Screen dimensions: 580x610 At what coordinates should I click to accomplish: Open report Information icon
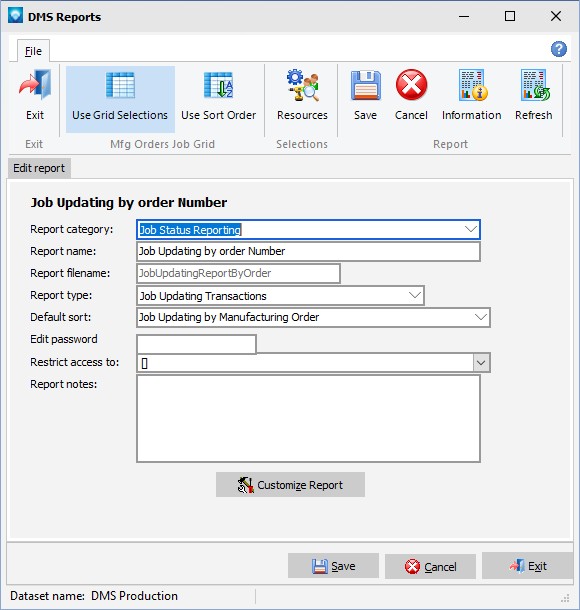pos(472,85)
